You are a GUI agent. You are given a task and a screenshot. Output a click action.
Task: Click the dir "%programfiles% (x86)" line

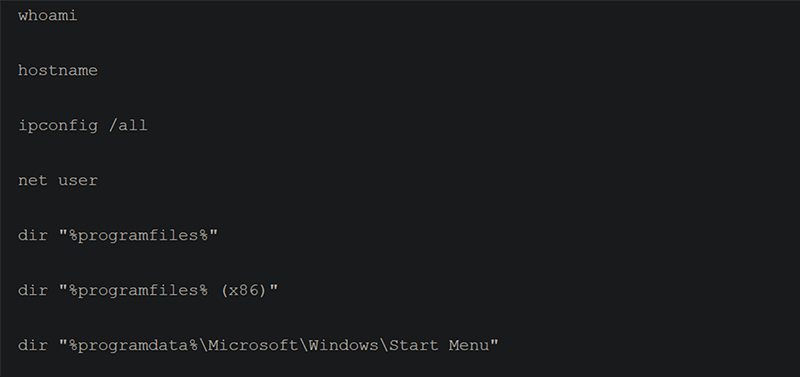[x=148, y=291]
